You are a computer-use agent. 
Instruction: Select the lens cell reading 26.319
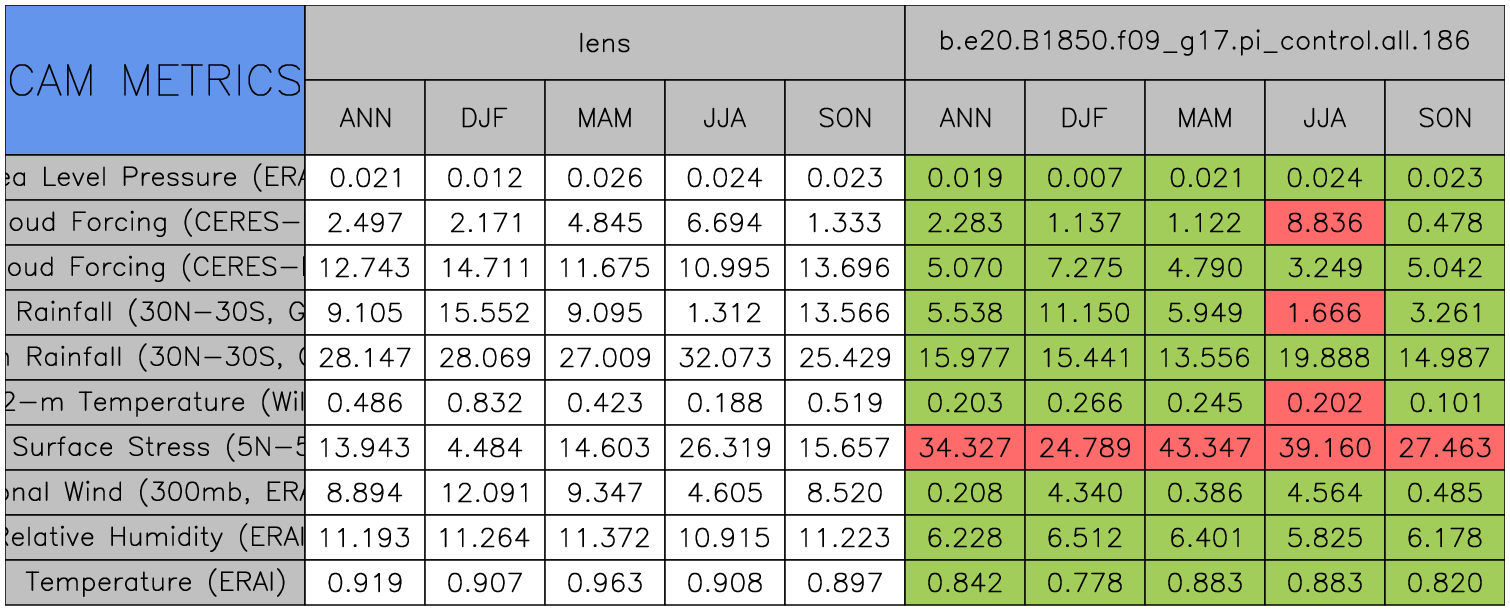tap(724, 448)
